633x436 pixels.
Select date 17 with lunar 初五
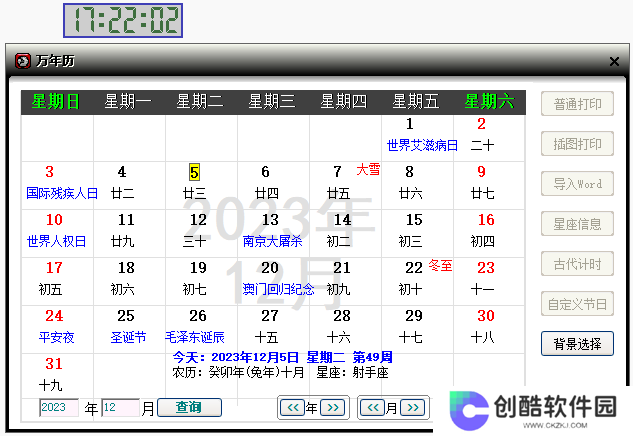[57, 279]
